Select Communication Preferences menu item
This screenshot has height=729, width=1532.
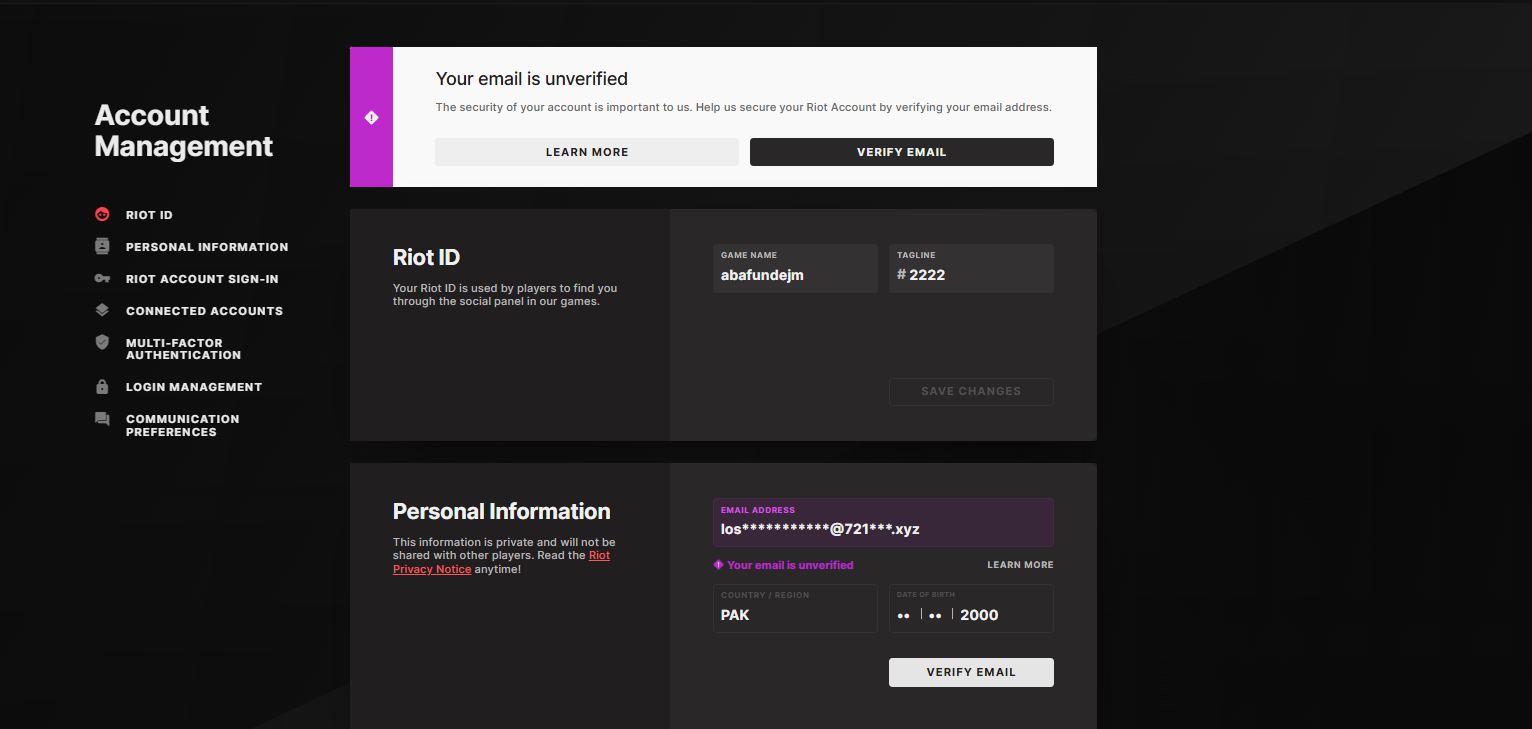coord(183,425)
